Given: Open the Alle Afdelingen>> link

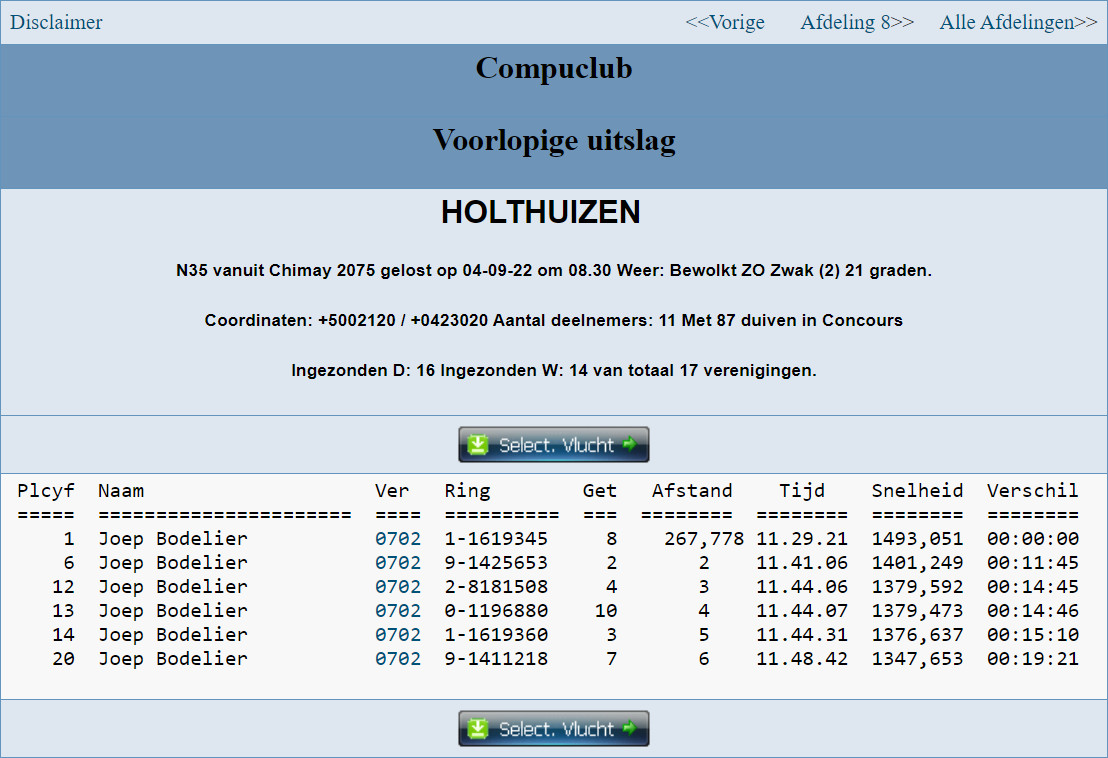Looking at the screenshot, I should 1018,22.
